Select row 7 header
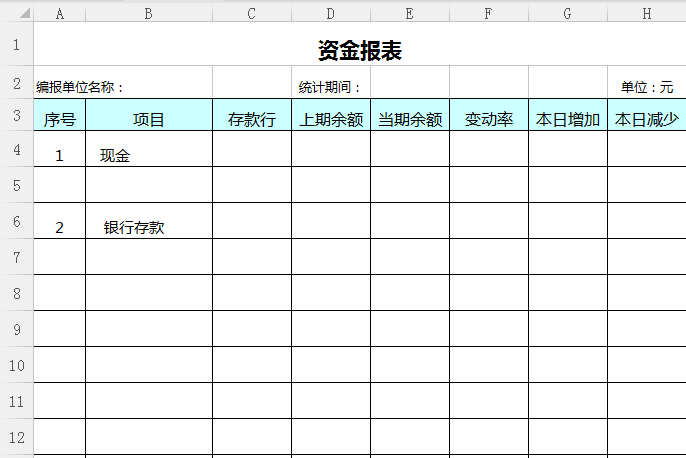Image resolution: width=686 pixels, height=458 pixels. click(16, 257)
